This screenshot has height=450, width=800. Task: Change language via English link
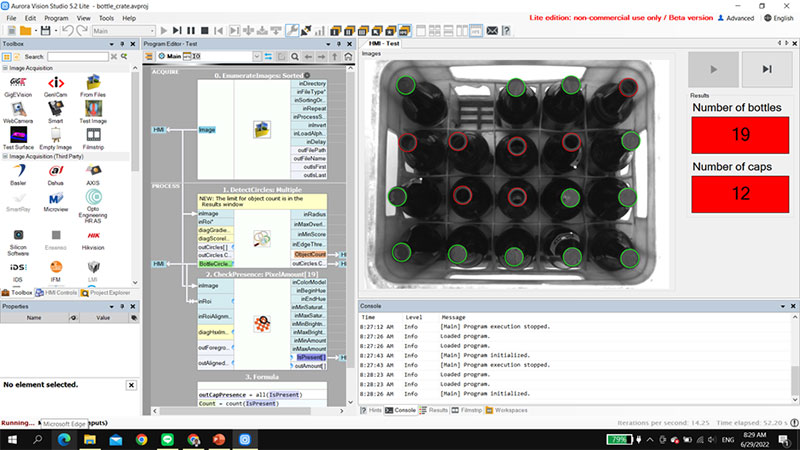pos(779,18)
